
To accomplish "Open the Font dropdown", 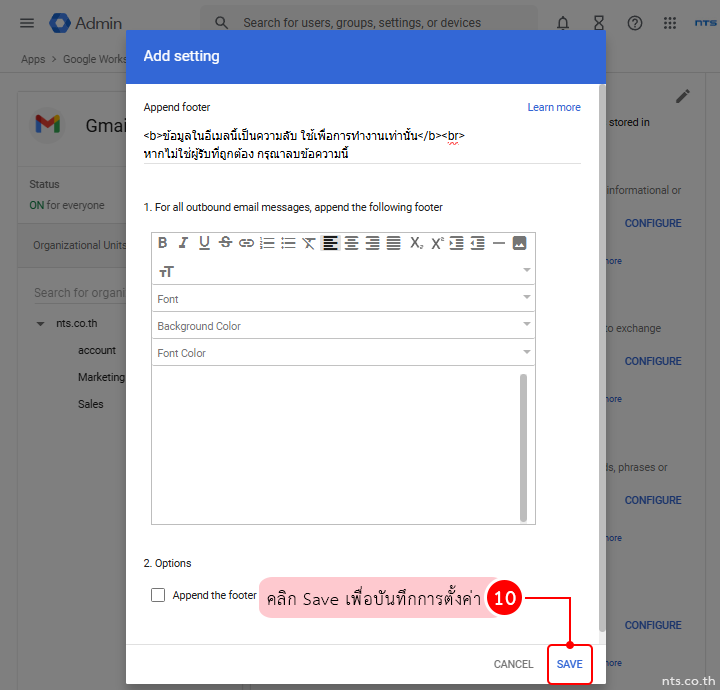I will point(343,298).
